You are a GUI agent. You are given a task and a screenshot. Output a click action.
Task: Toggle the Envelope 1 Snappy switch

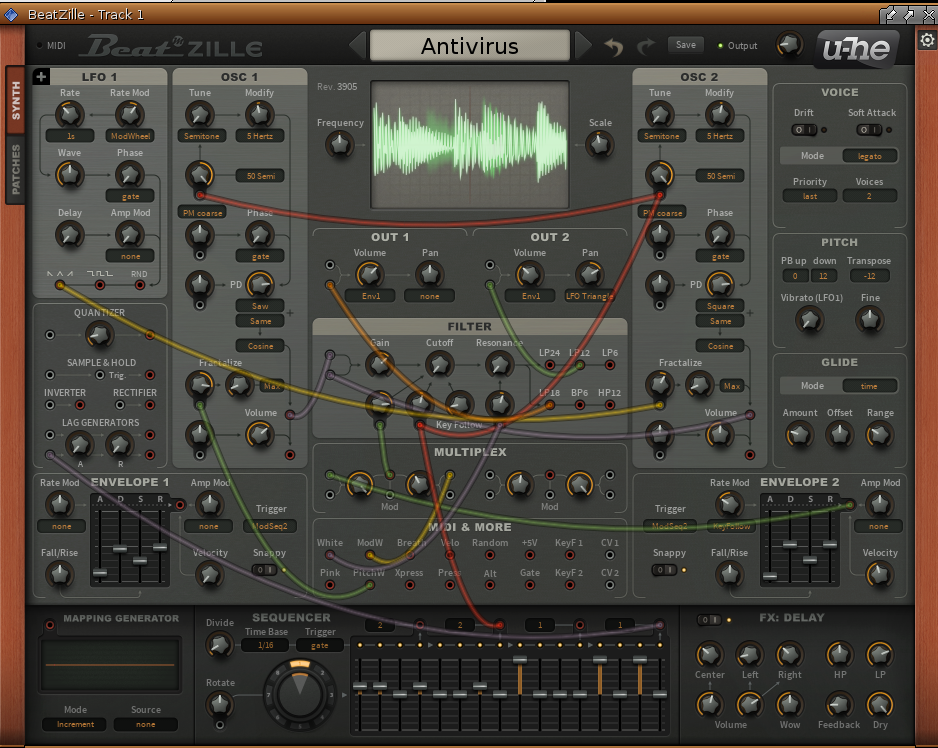264,570
